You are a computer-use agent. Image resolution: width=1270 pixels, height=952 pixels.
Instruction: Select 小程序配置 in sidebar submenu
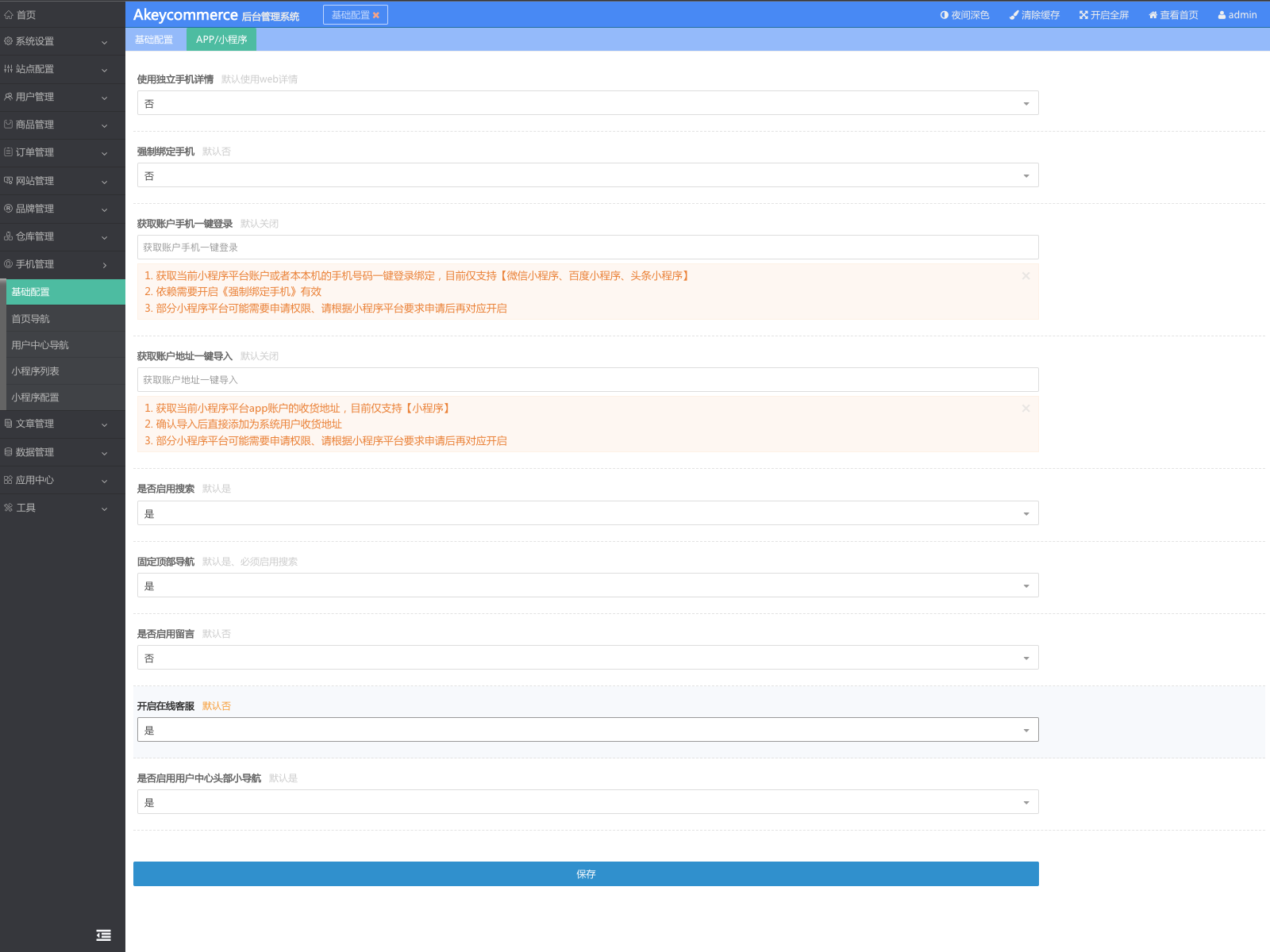[x=66, y=397]
